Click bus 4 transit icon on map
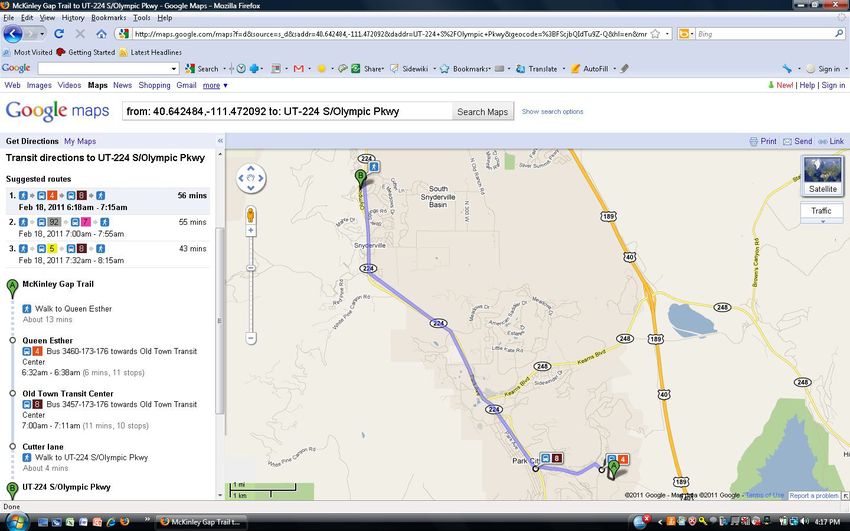Image resolution: width=850 pixels, height=531 pixels. [x=617, y=459]
